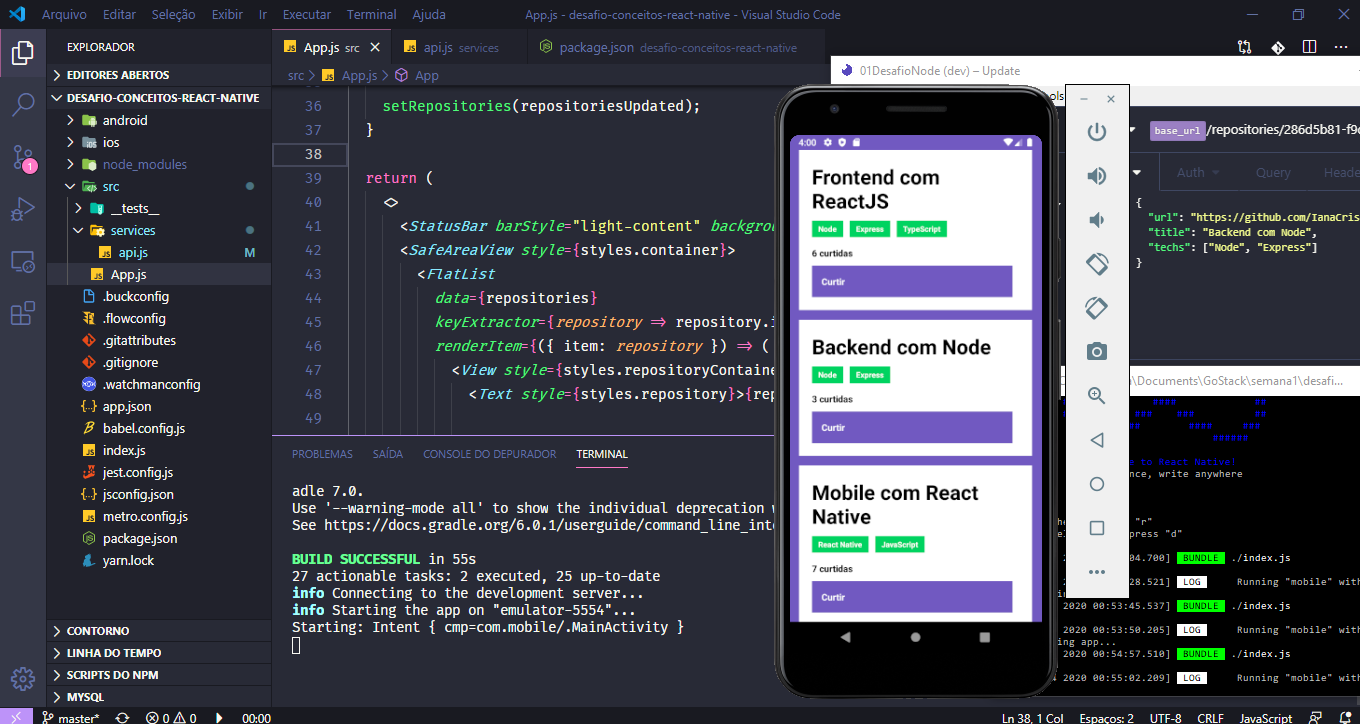Viewport: 1360px width, 724px height.
Task: Switch to CONSOLE DO DEPURADOR tab
Action: [x=489, y=454]
